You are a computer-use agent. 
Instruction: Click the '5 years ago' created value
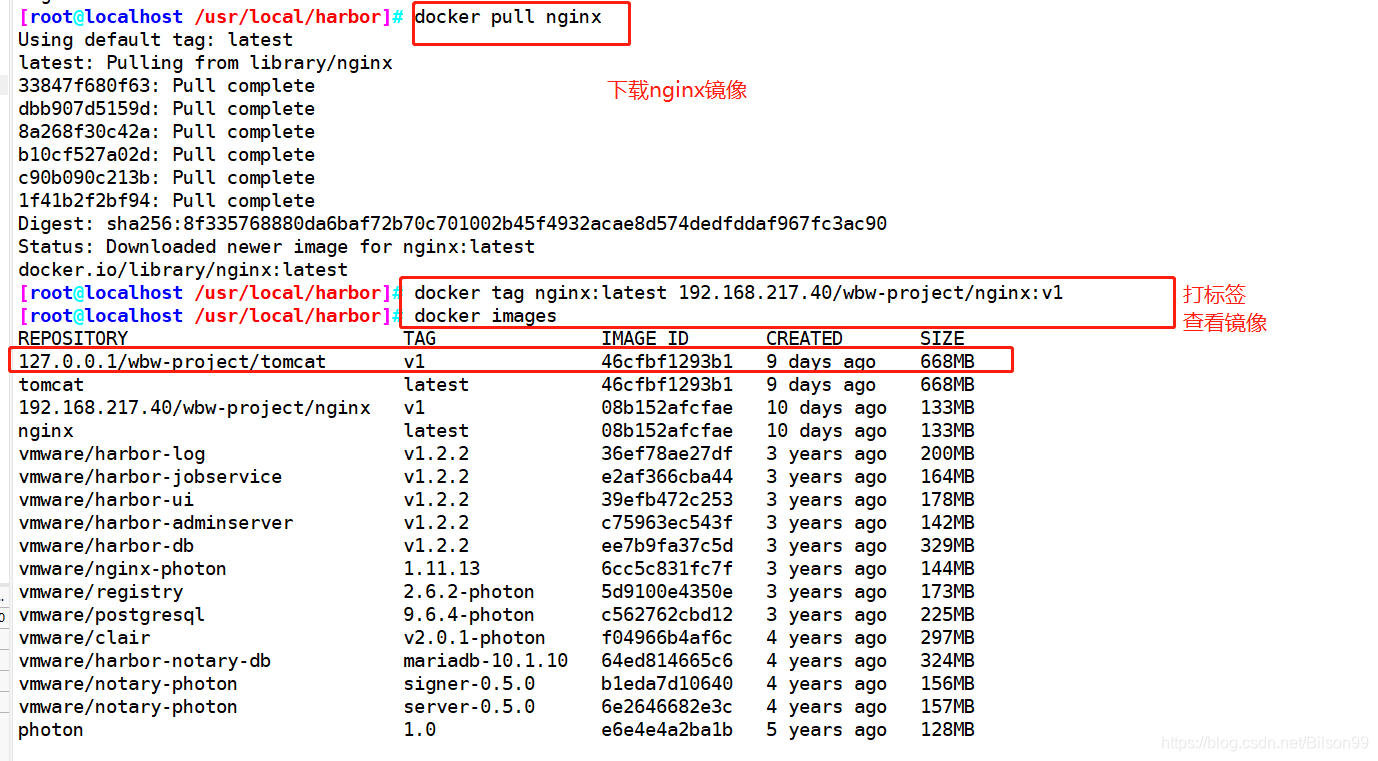827,730
